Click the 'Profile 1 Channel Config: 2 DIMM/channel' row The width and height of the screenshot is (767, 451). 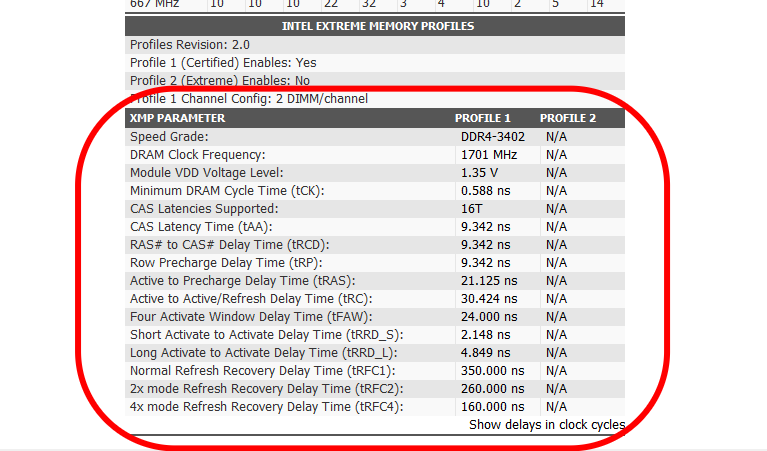[375, 99]
